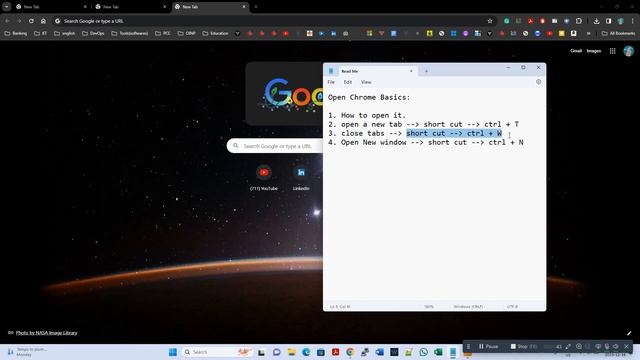640x360 pixels.
Task: Open Microsoft Edge from taskbar
Action: (306, 352)
